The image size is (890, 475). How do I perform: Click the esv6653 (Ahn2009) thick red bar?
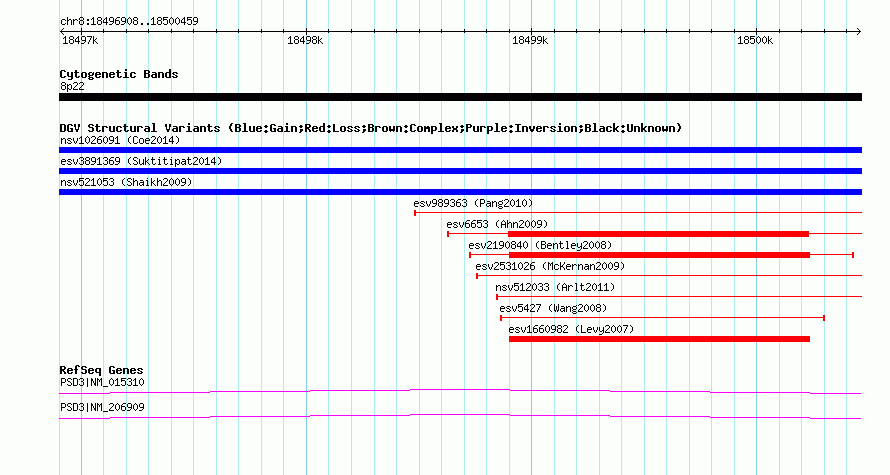[658, 234]
